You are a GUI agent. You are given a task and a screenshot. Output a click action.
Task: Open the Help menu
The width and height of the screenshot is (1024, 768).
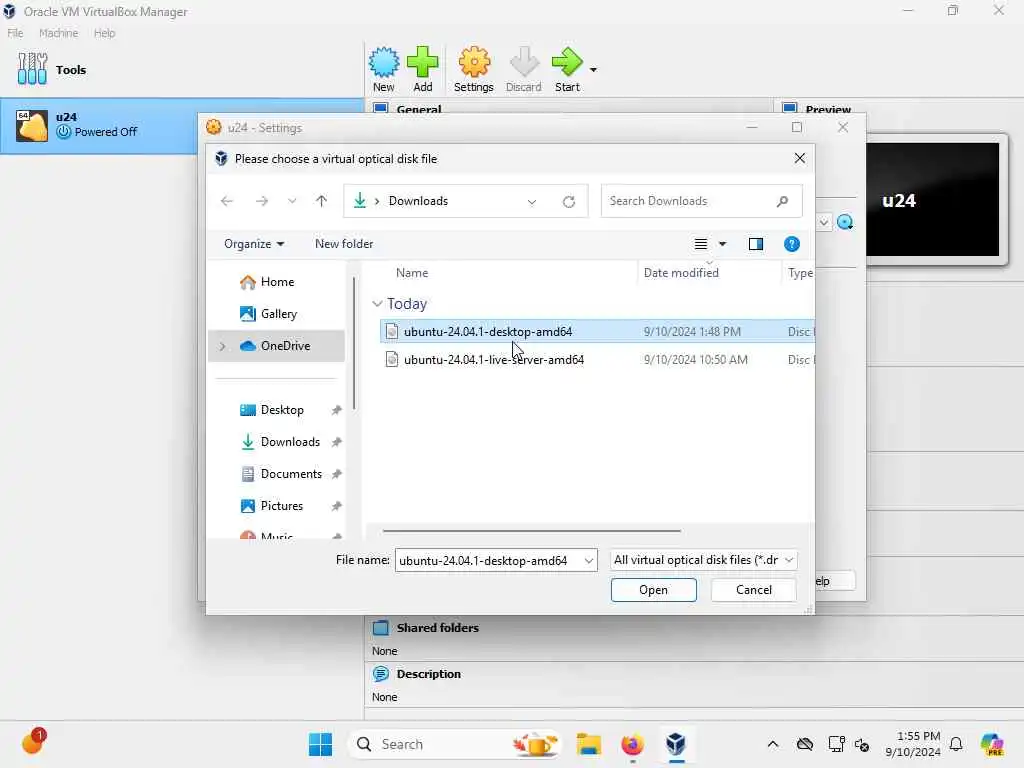(x=104, y=33)
